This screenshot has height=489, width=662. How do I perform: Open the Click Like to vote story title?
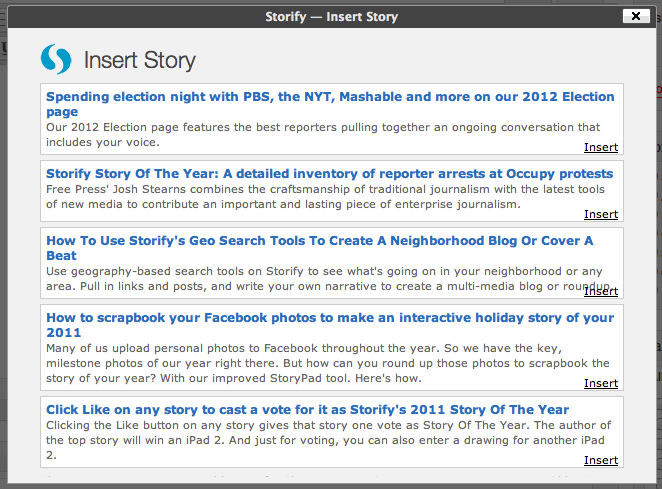pyautogui.click(x=307, y=410)
